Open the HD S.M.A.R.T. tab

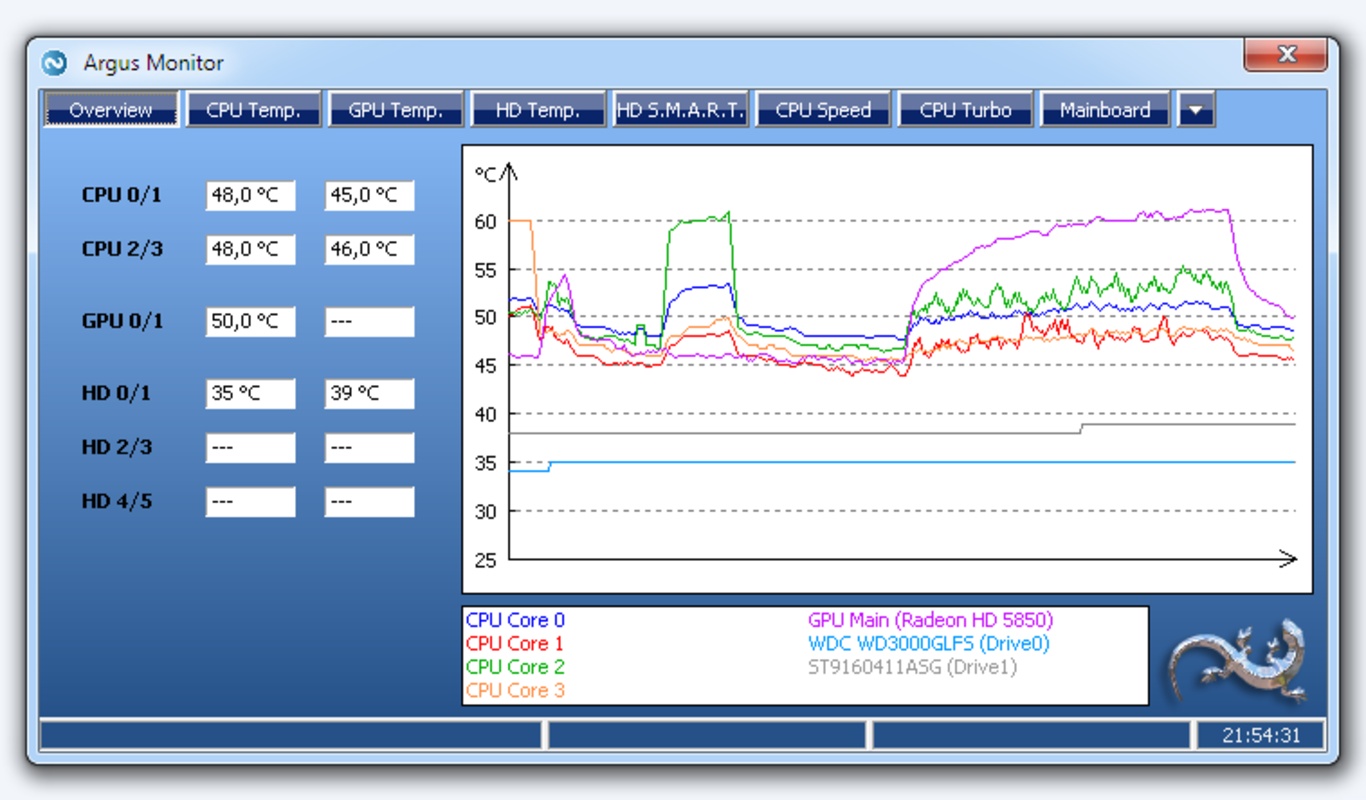pyautogui.click(x=681, y=110)
